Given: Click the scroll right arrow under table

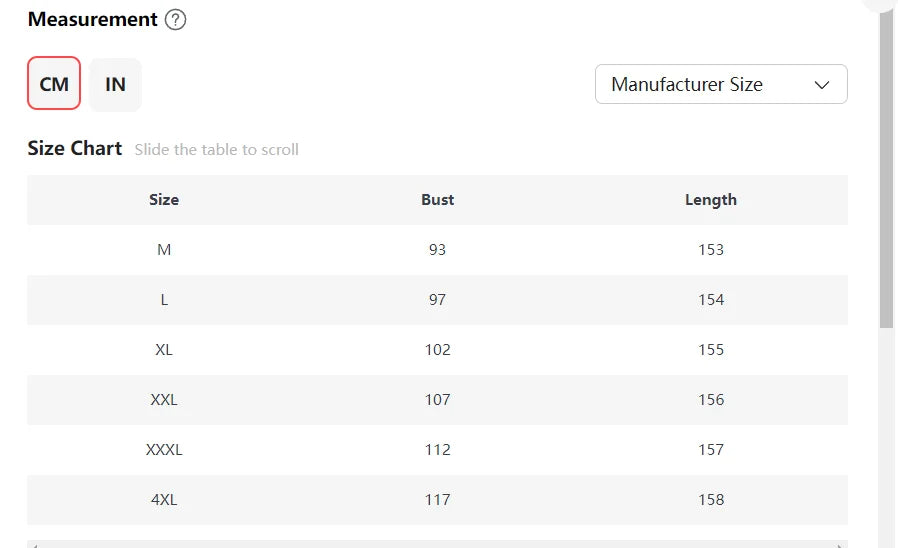Looking at the screenshot, I should click(841, 545).
